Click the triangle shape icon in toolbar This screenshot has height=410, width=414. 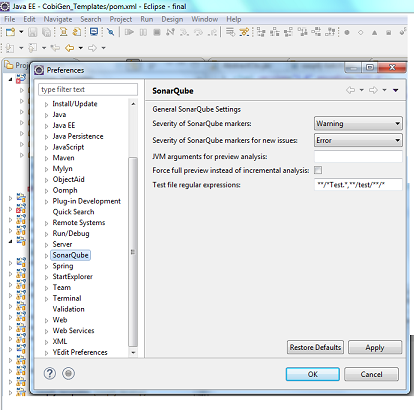375,32
